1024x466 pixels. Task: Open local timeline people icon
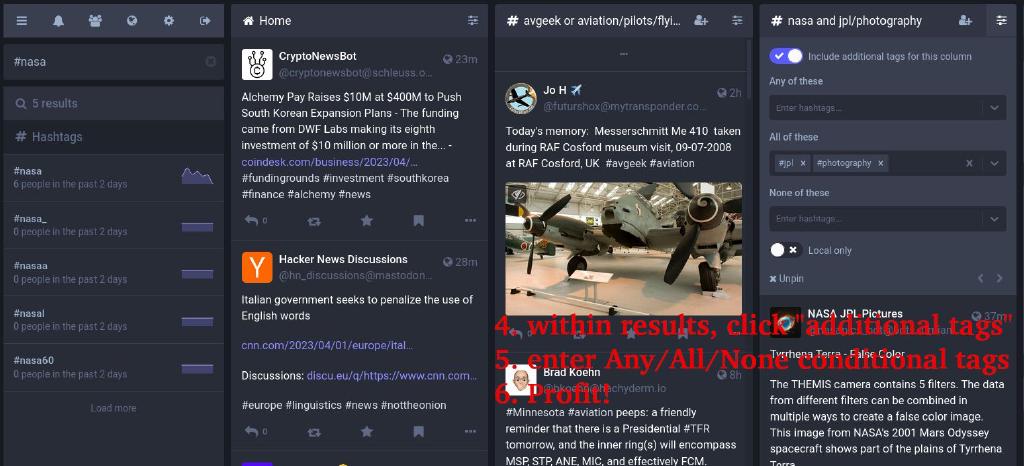95,21
